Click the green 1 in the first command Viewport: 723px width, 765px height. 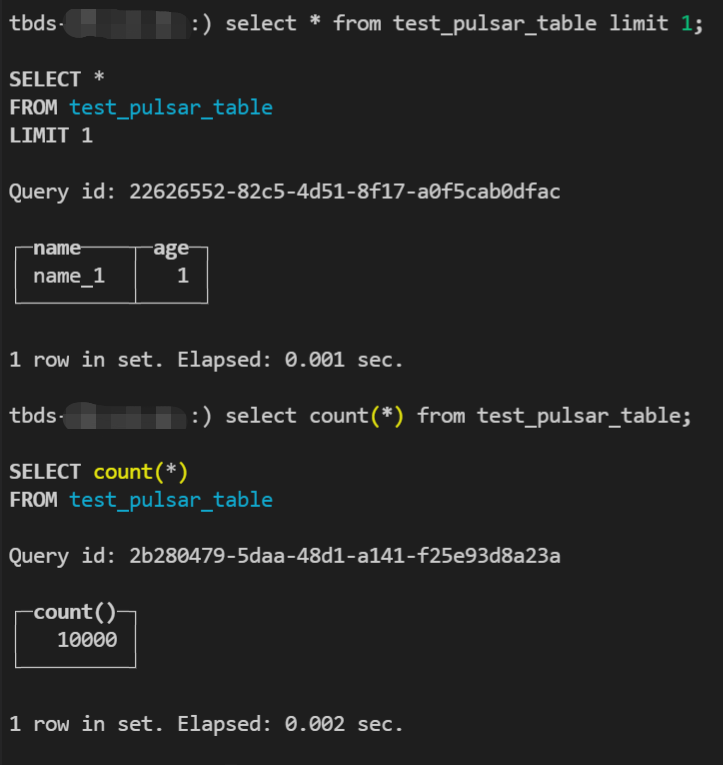coord(686,23)
